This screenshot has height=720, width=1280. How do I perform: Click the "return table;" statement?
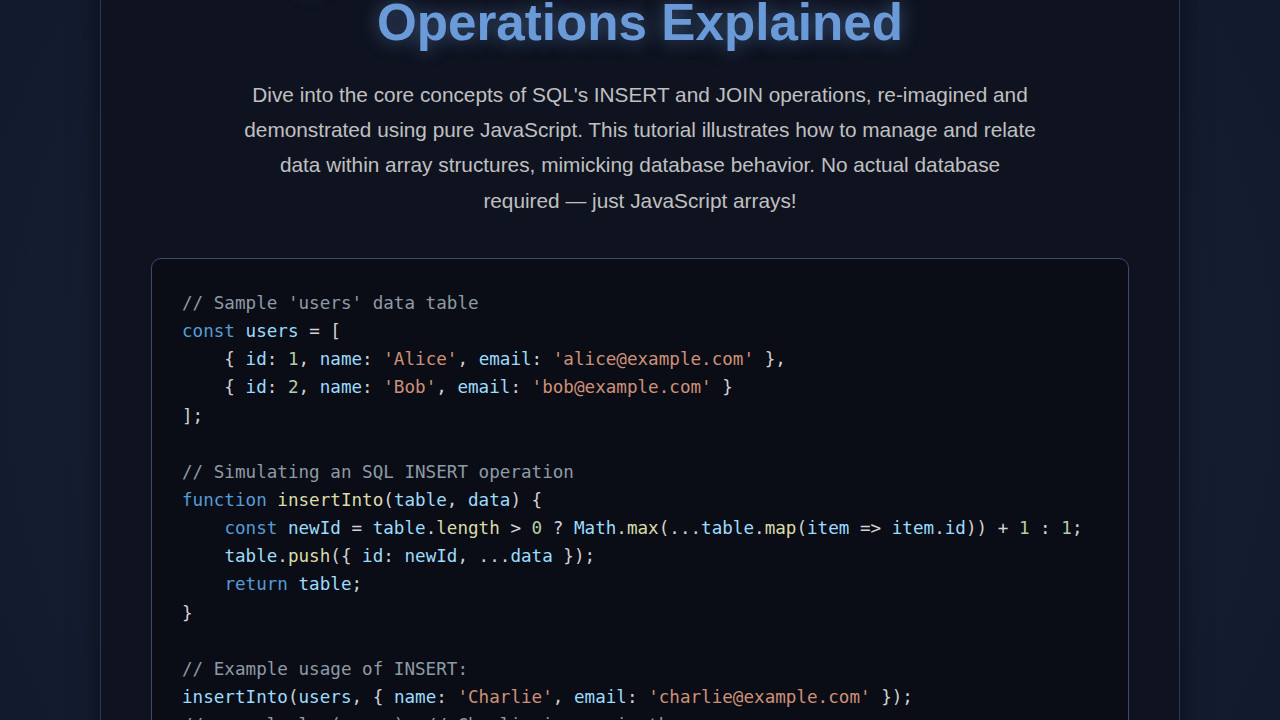point(293,583)
